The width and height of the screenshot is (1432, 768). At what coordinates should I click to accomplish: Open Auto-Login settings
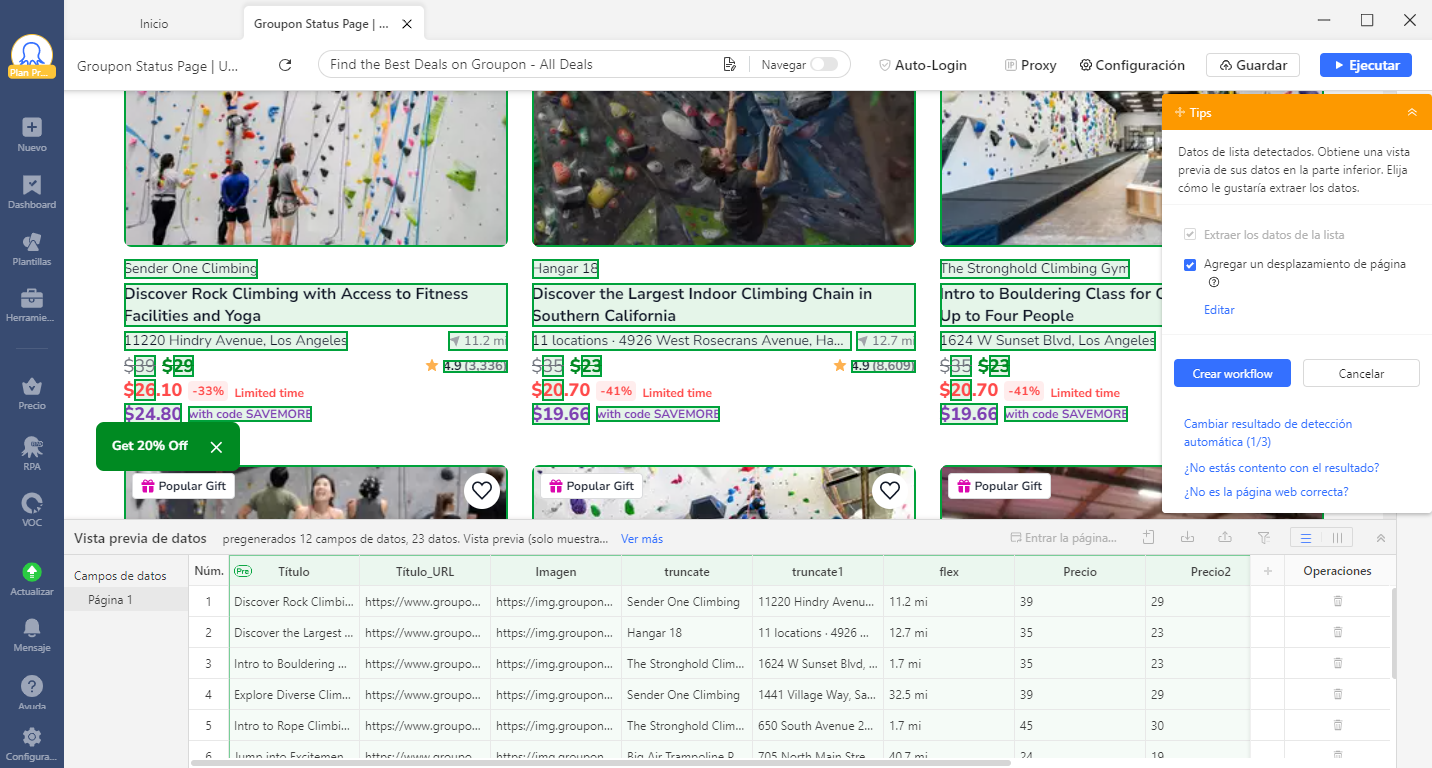click(923, 65)
